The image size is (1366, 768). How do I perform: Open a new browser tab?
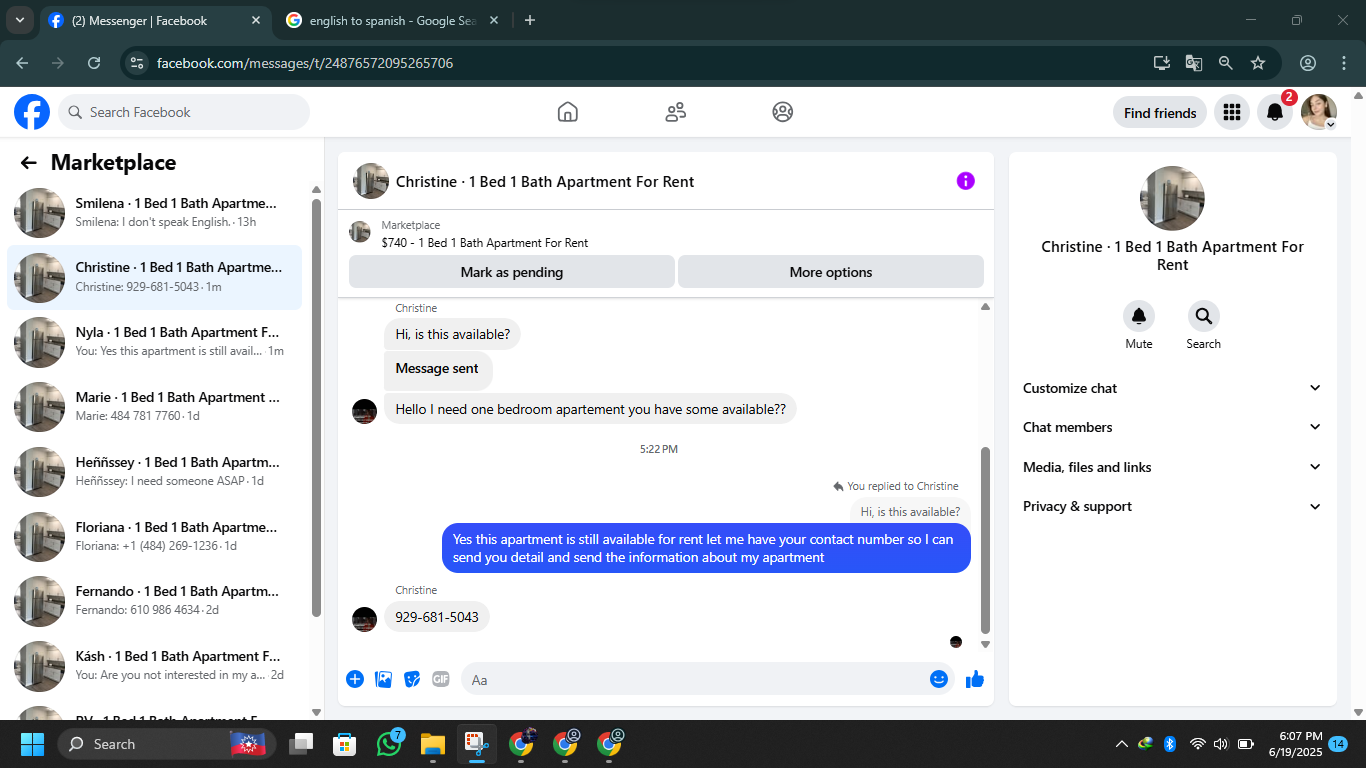tap(530, 20)
